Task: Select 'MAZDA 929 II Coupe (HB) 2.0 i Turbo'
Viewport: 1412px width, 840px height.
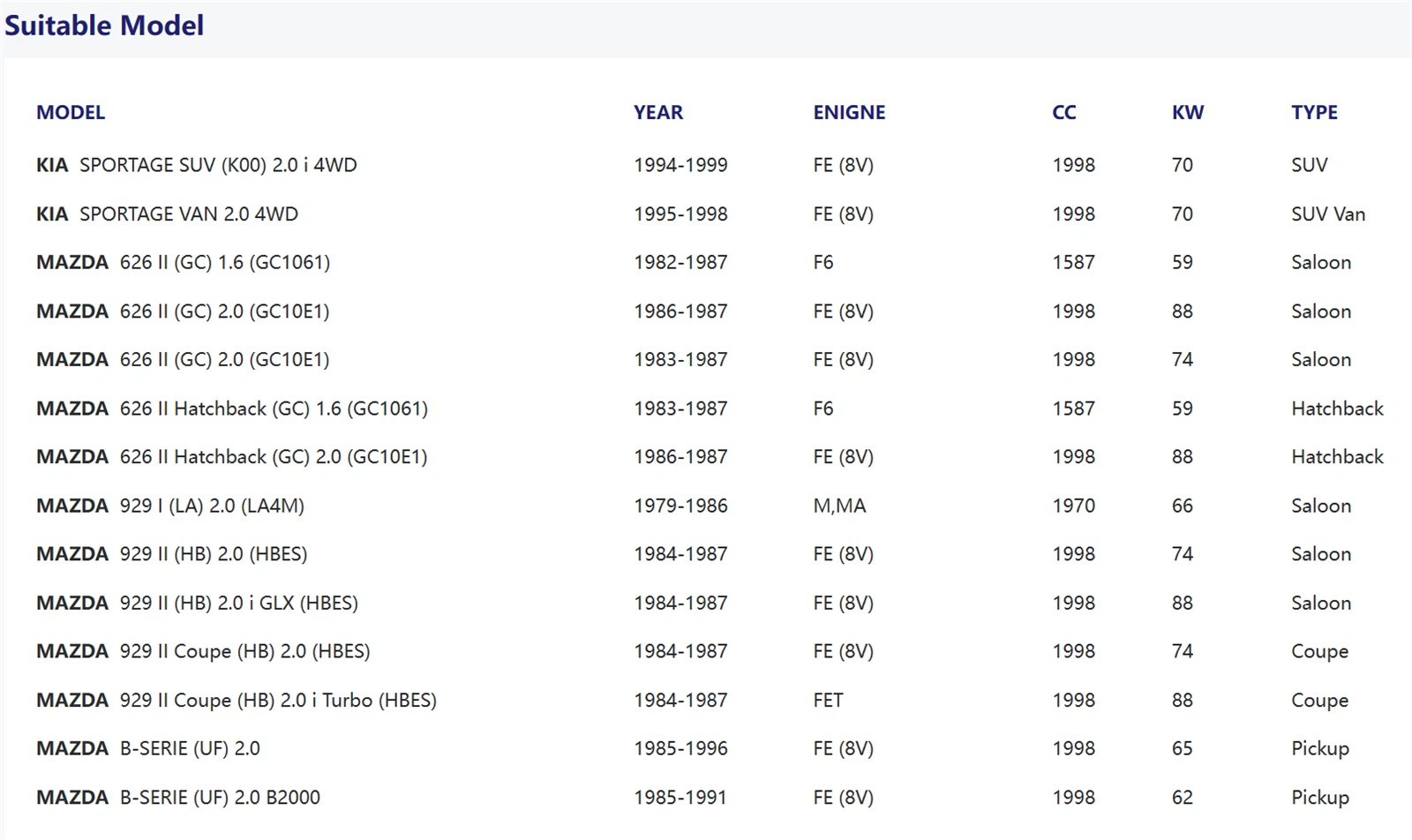Action: click(x=237, y=700)
